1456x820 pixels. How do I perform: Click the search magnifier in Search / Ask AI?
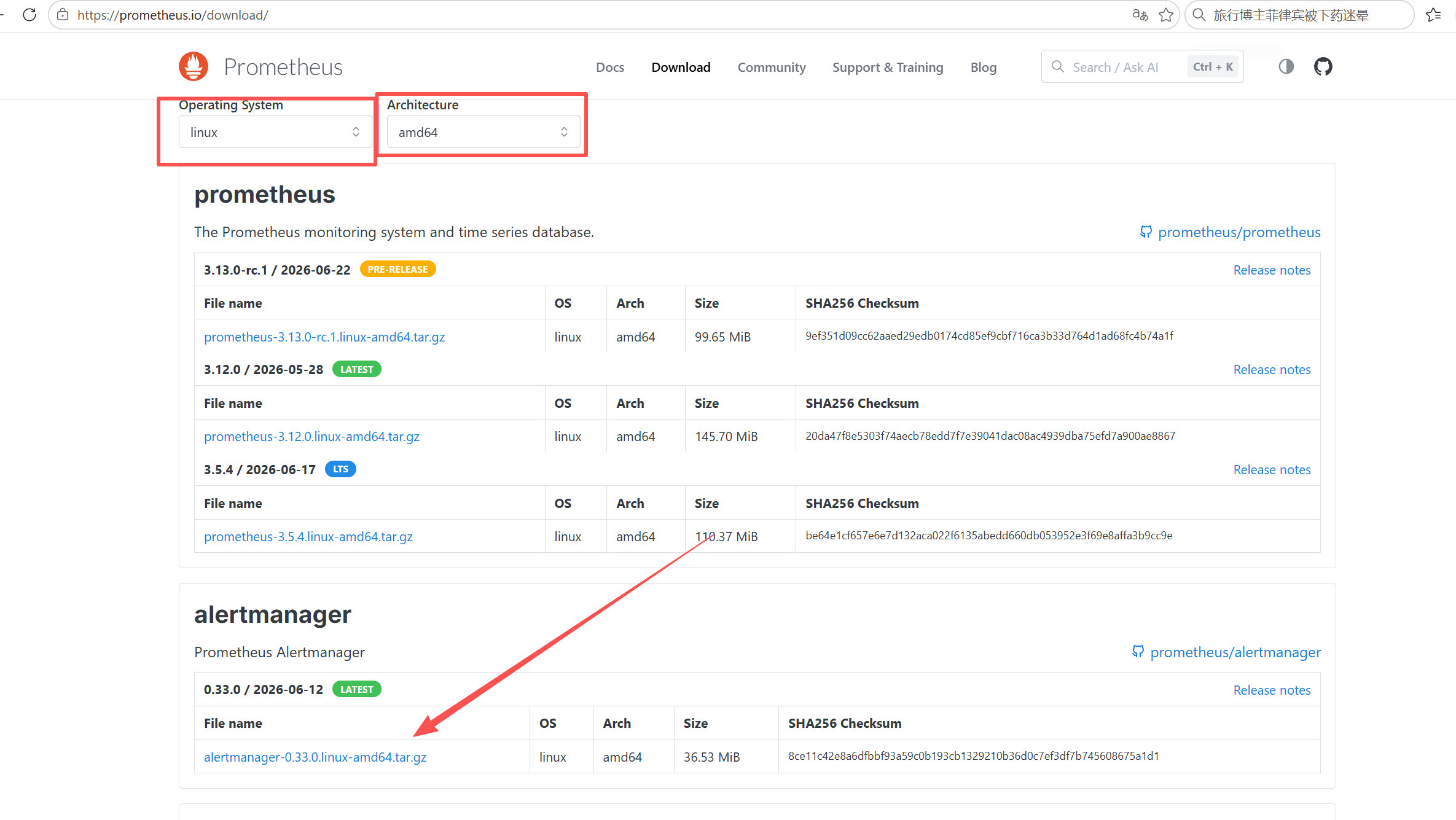click(1057, 66)
